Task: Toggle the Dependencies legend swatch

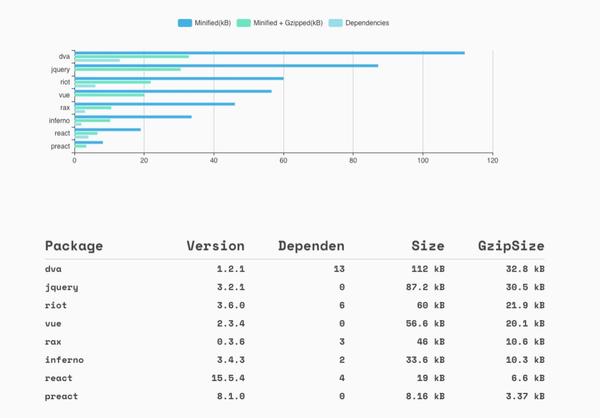Action: [336, 23]
